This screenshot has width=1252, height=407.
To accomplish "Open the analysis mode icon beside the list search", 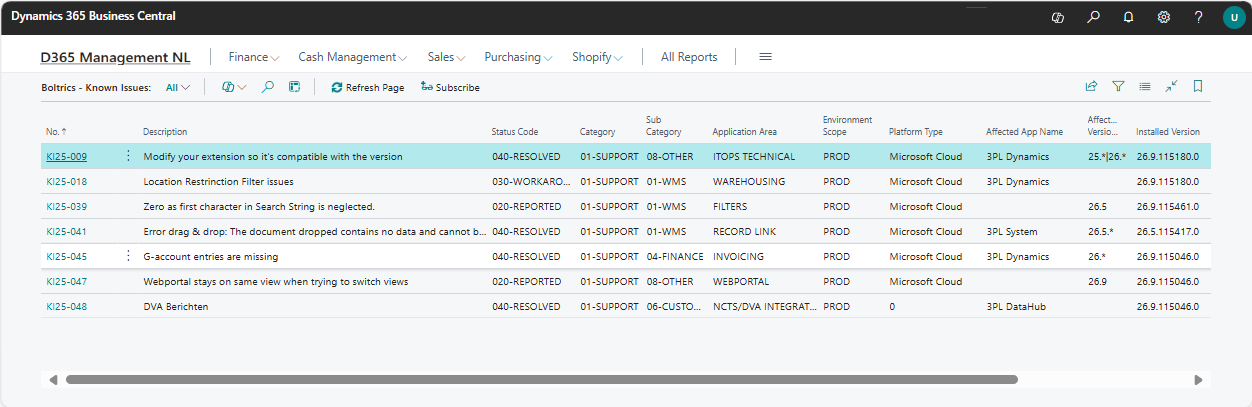I will tap(294, 87).
